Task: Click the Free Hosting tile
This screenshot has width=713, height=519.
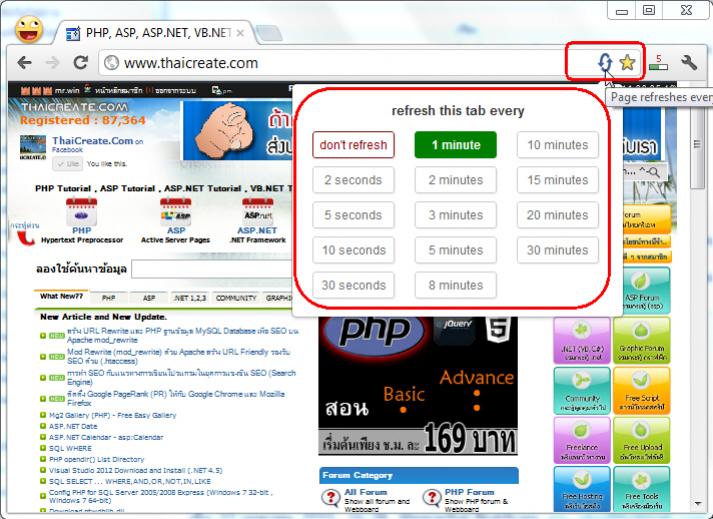Action: (x=582, y=489)
